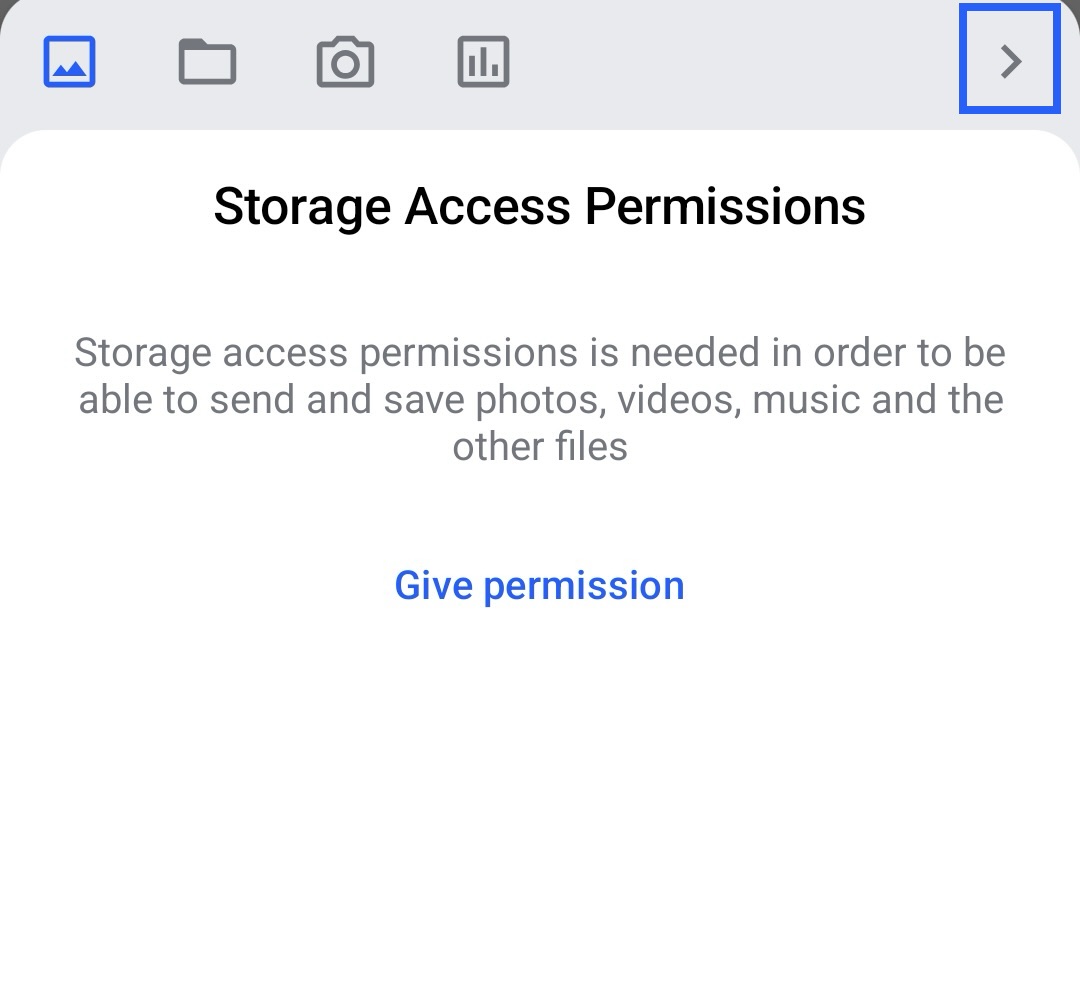Open the poll chart icon
The image size is (1080, 996).
[483, 62]
